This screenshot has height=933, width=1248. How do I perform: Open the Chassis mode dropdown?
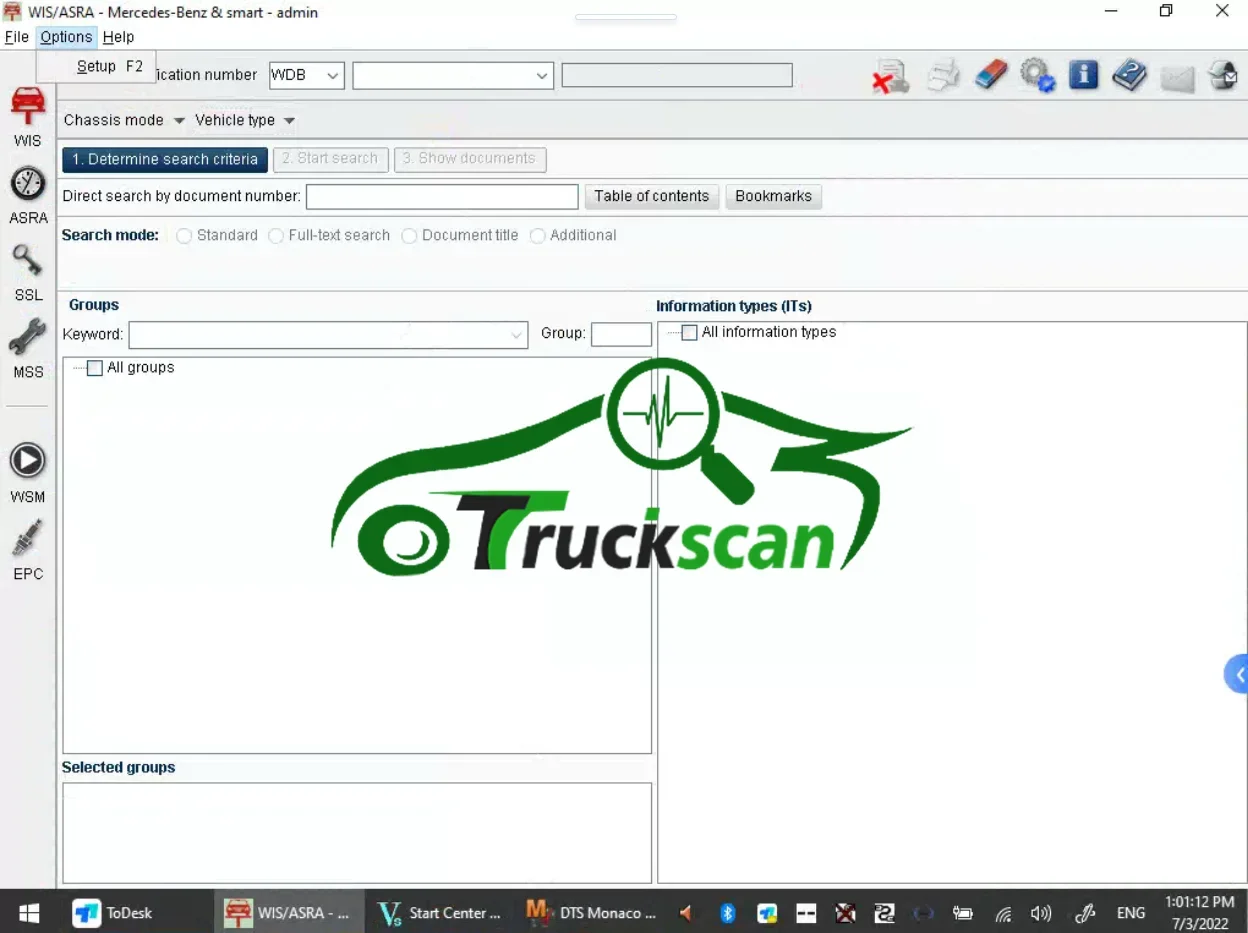[124, 120]
